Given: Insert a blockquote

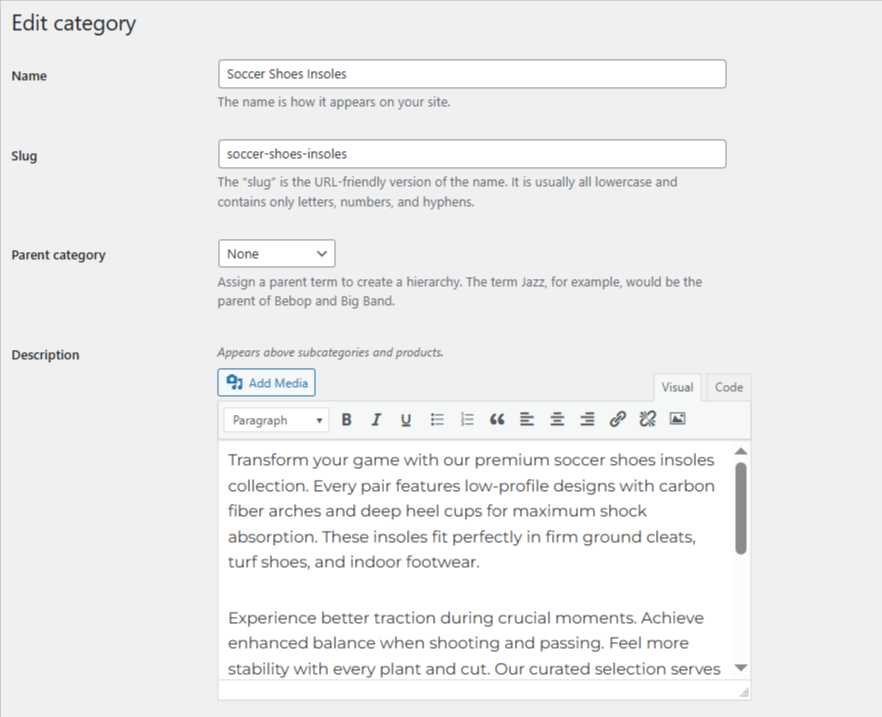Looking at the screenshot, I should point(497,419).
